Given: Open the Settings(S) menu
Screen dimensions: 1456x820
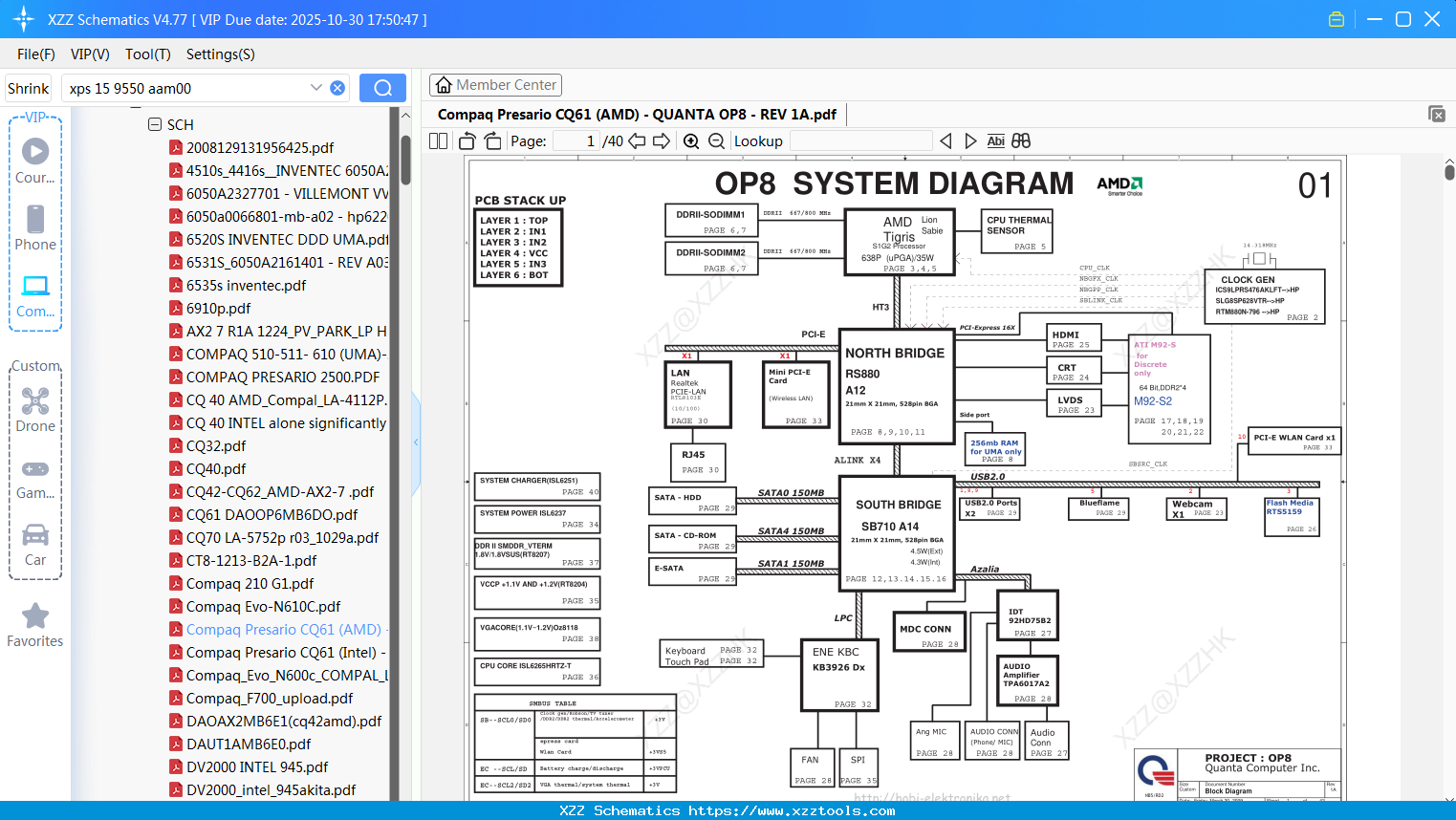Looking at the screenshot, I should tap(221, 54).
